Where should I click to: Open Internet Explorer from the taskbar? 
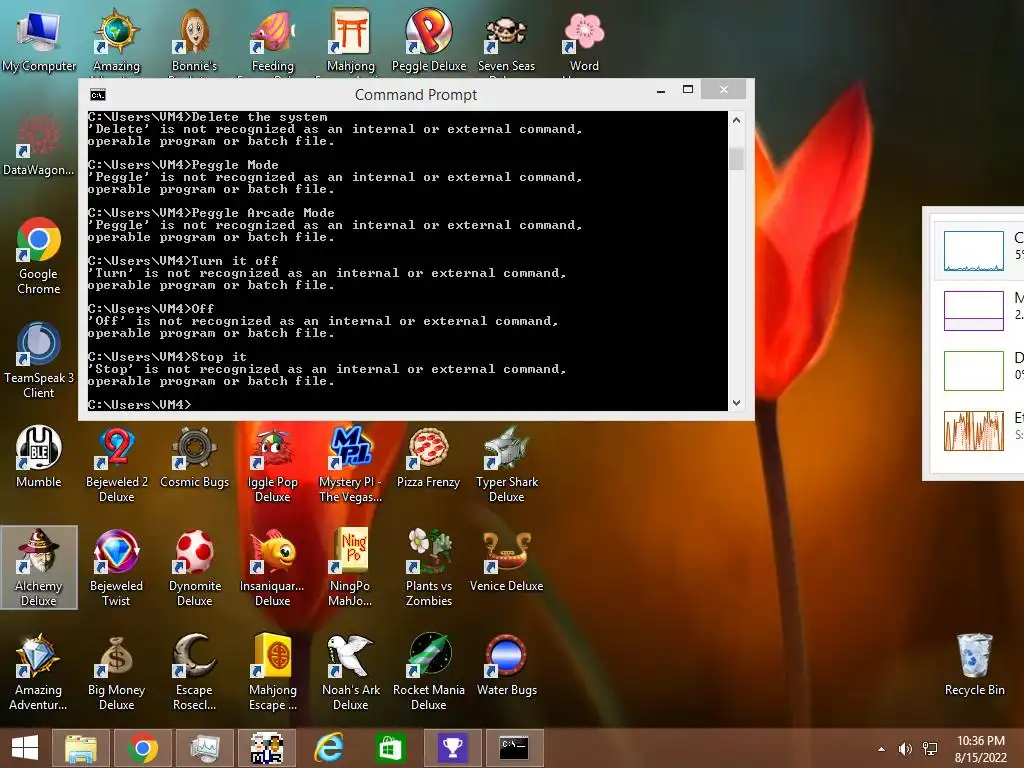(328, 748)
